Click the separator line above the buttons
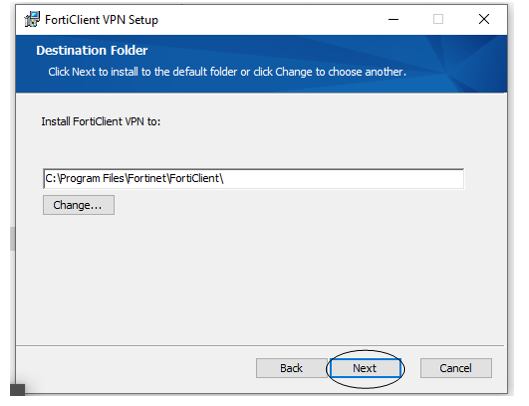The height and width of the screenshot is (406, 529). (260, 345)
